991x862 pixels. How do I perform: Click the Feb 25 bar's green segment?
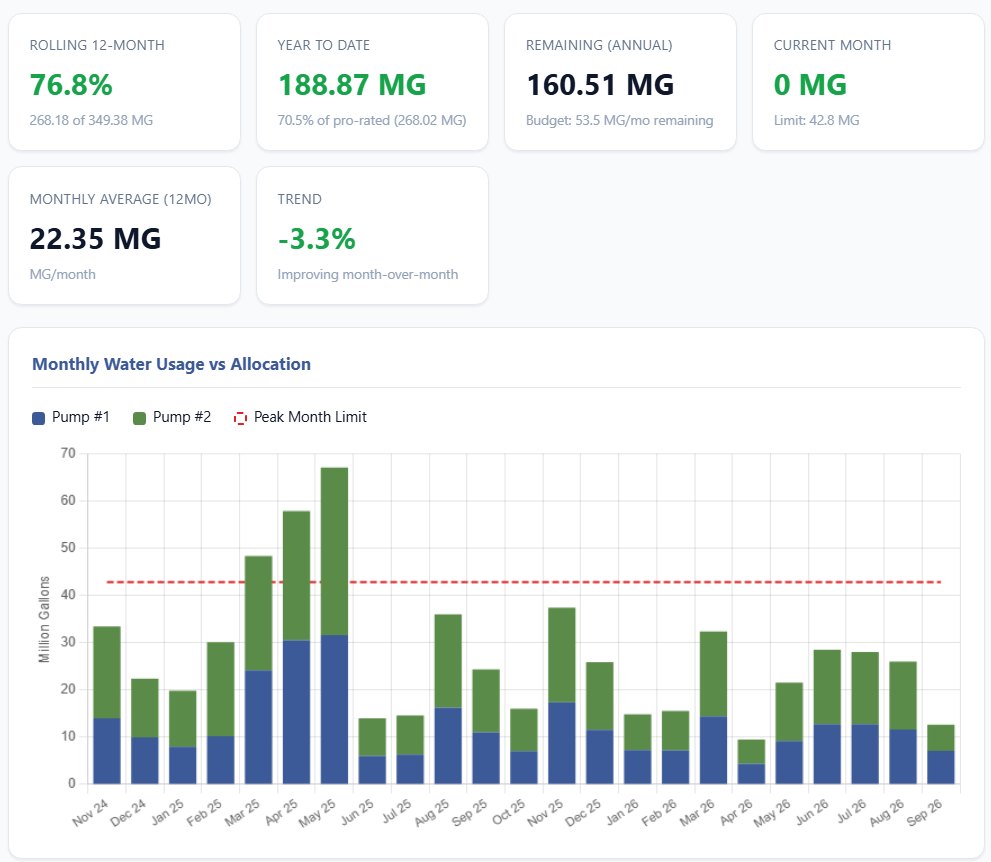pos(221,689)
